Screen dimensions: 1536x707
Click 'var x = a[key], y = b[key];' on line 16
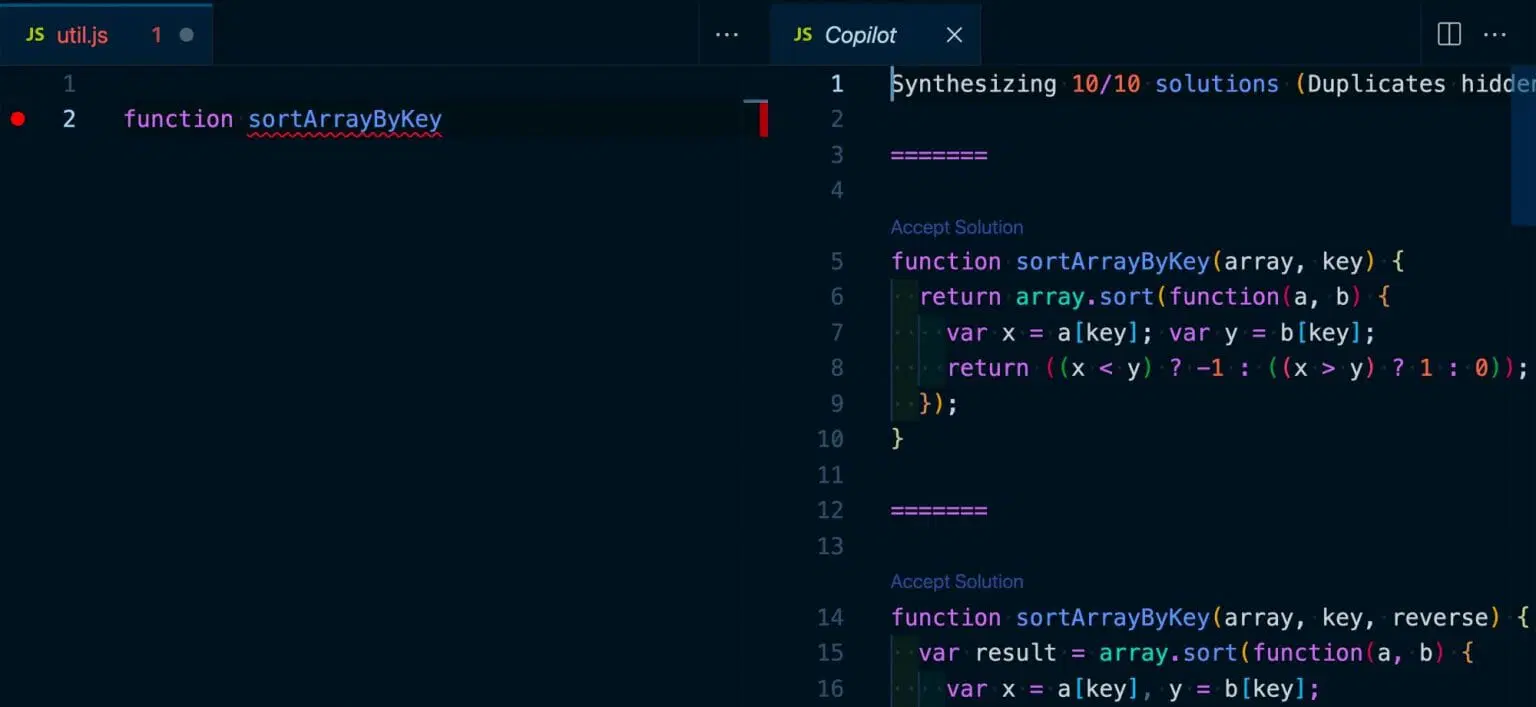[1133, 688]
